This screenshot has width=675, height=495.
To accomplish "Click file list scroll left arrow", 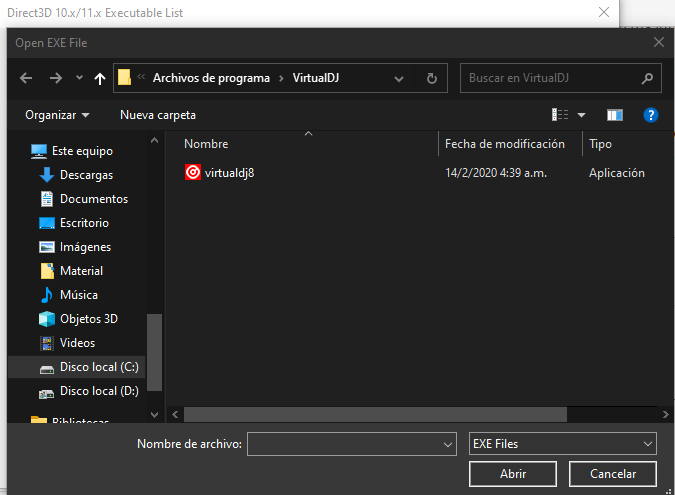I will pyautogui.click(x=175, y=415).
